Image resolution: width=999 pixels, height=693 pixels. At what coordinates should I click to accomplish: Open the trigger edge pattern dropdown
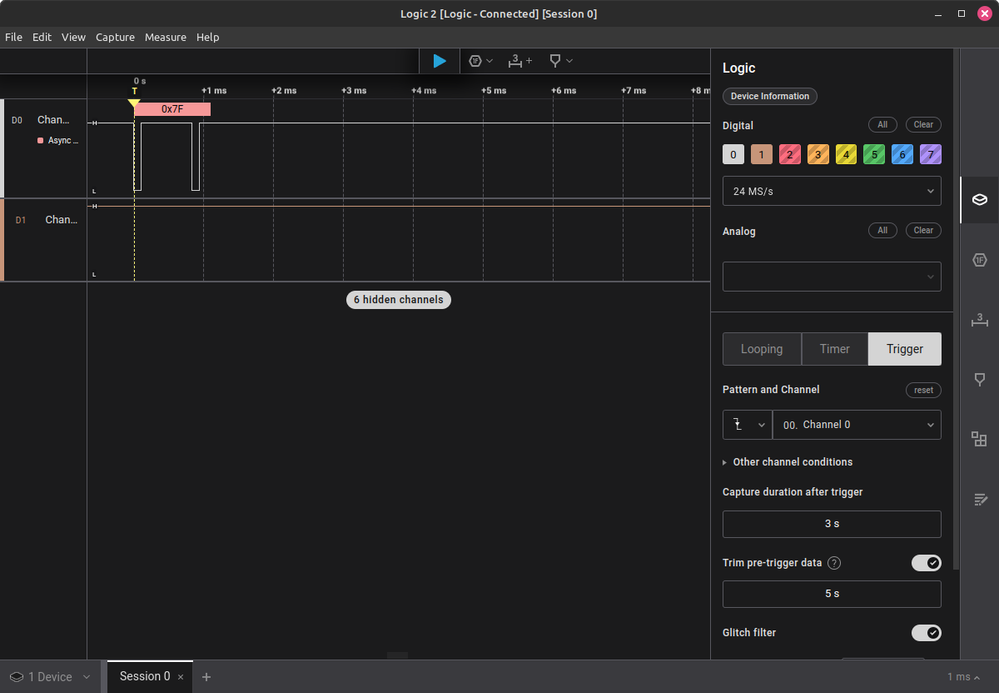(747, 425)
